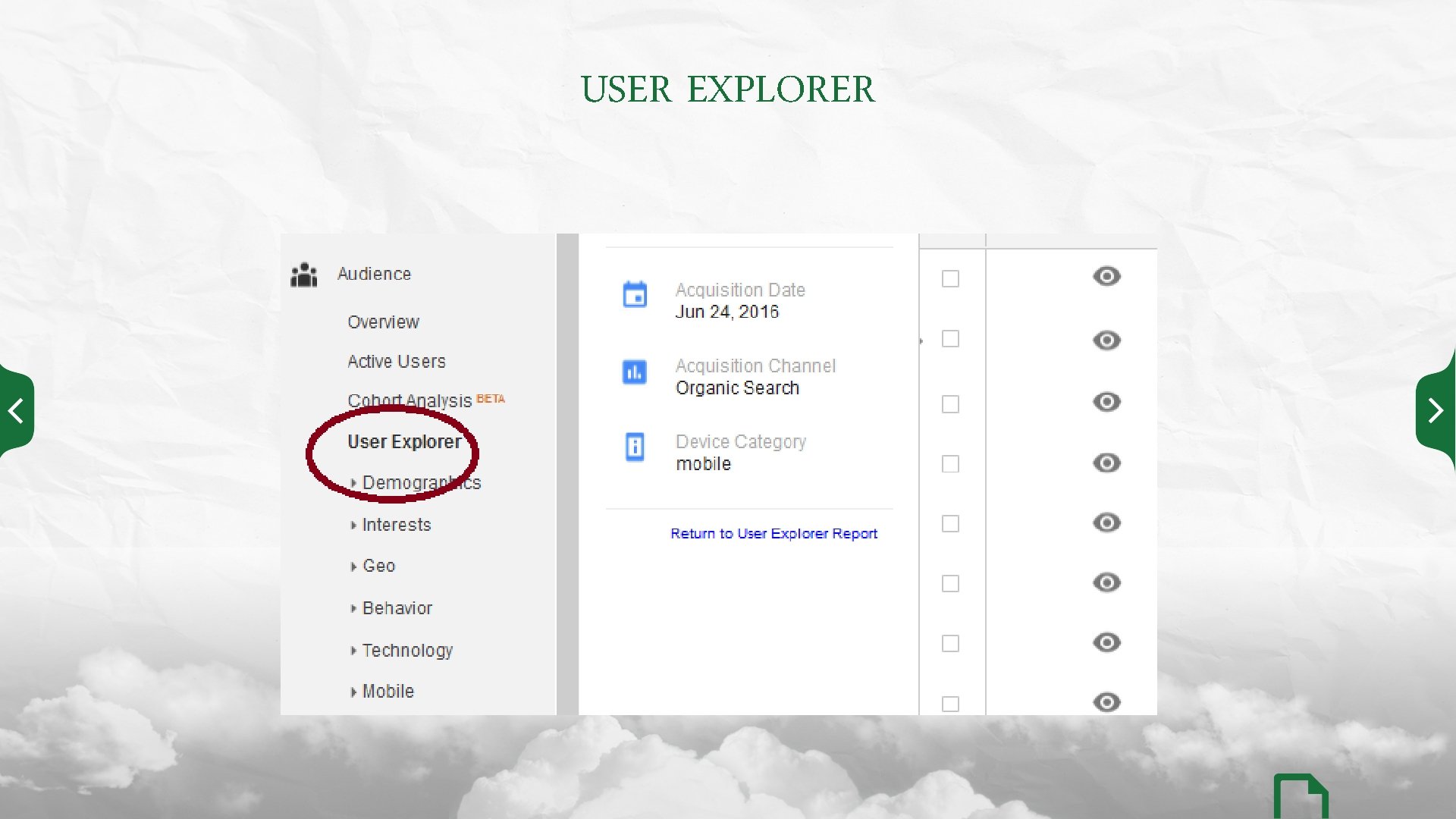Screen dimensions: 1456x819
Task: Select User Explorer in sidebar
Action: click(x=404, y=442)
